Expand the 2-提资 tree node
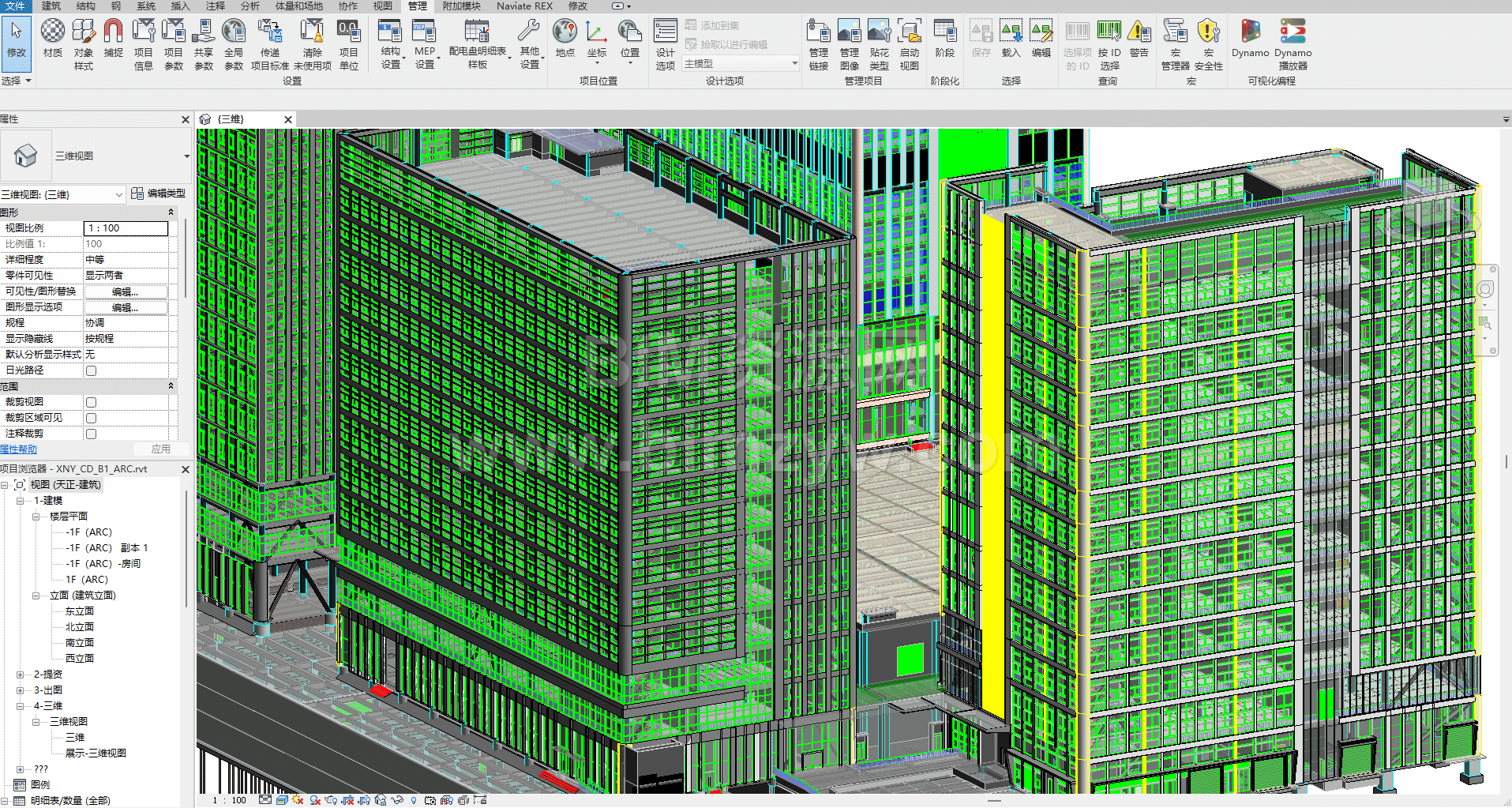This screenshot has height=808, width=1512. pos(21,675)
